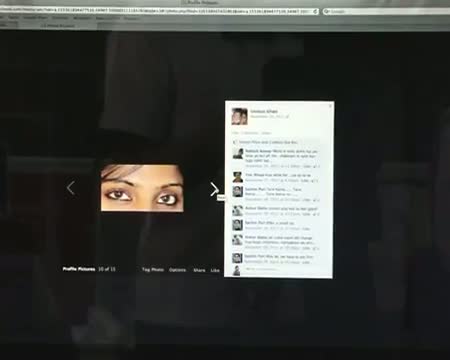Image resolution: width=450 pixels, height=360 pixels.
Task: Click Share below the photo
Action: click(199, 270)
